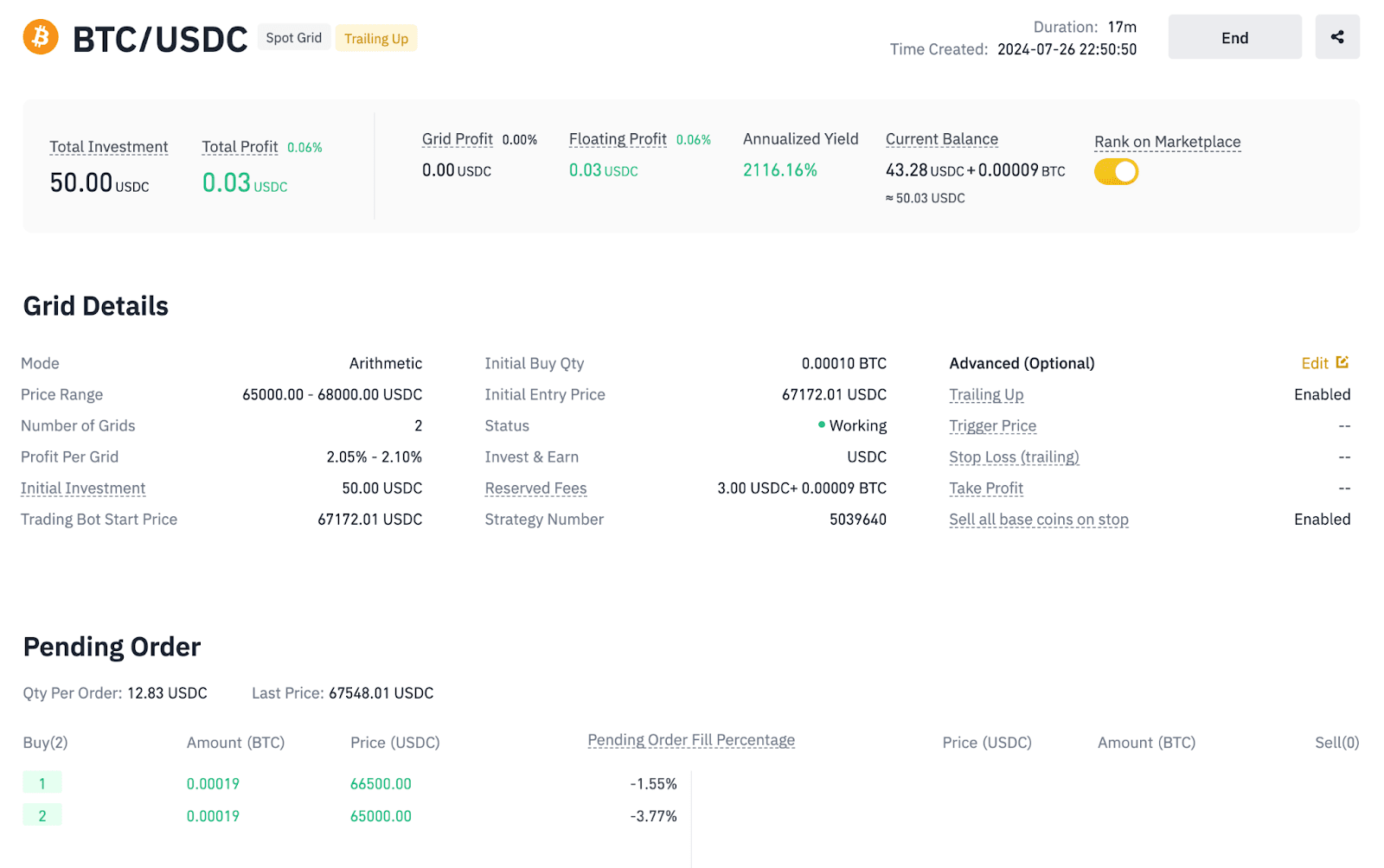This screenshot has width=1384, height=868.
Task: Click Pending Order Fill Percentage header
Action: [691, 740]
